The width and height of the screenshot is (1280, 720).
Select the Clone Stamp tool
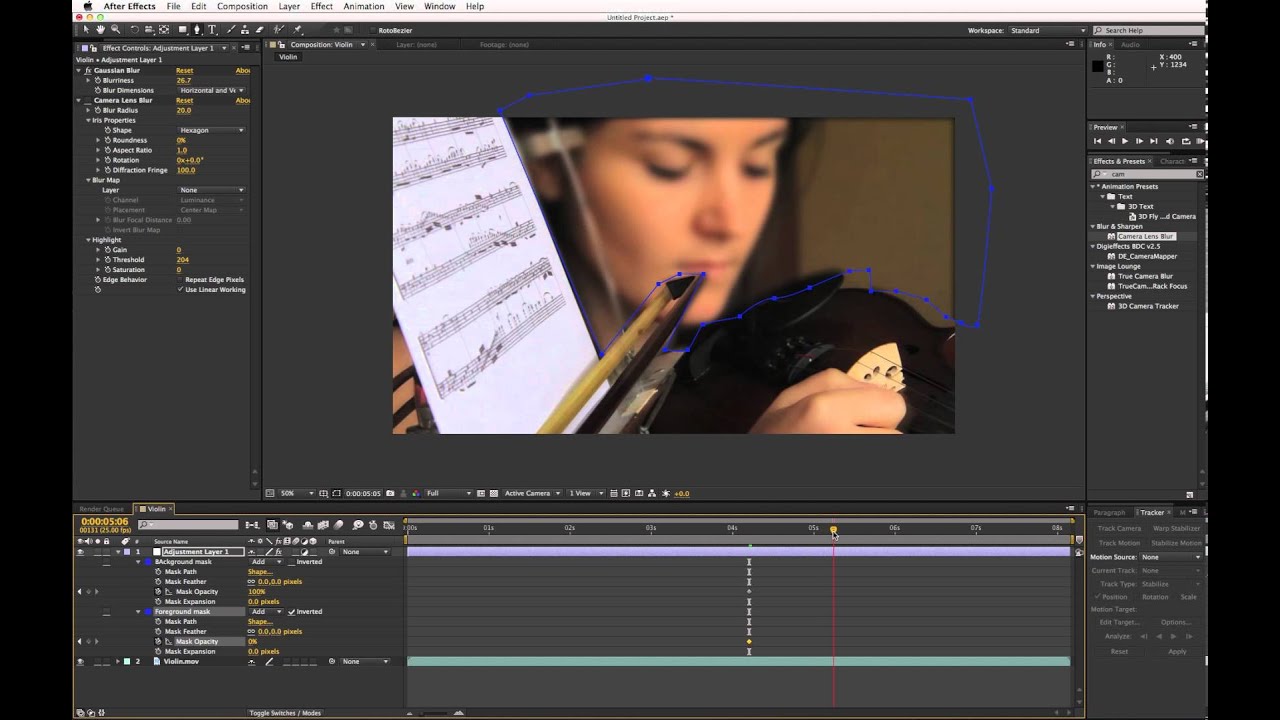pyautogui.click(x=244, y=30)
